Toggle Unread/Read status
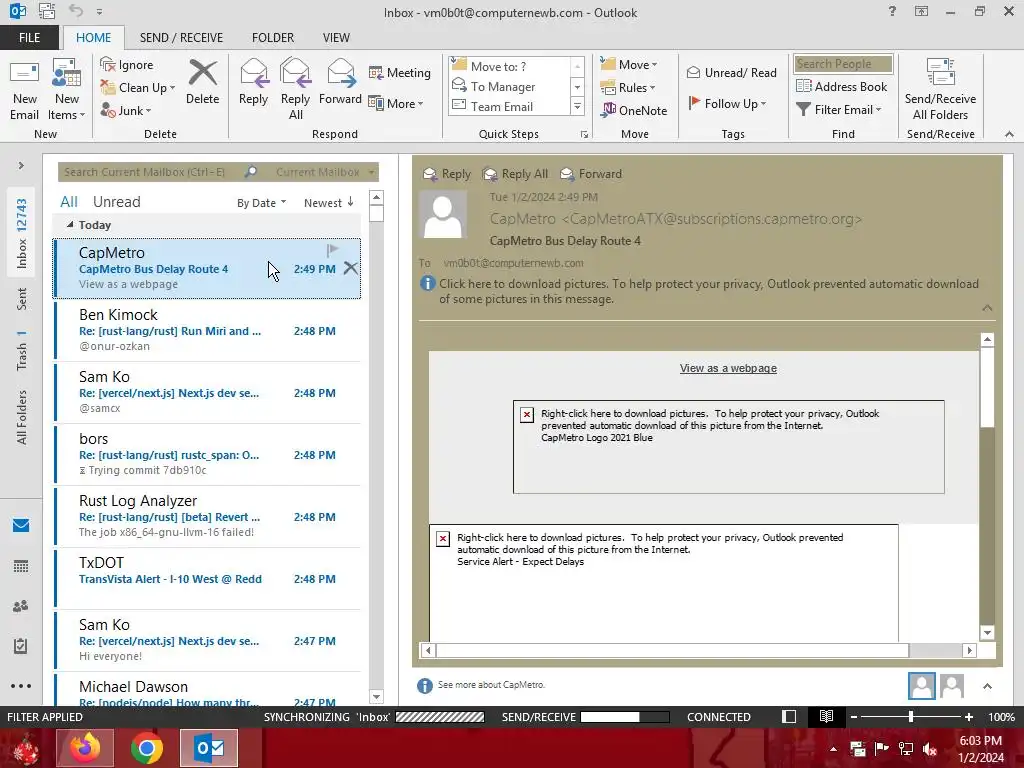Screen dimensions: 1024x768 (731, 72)
